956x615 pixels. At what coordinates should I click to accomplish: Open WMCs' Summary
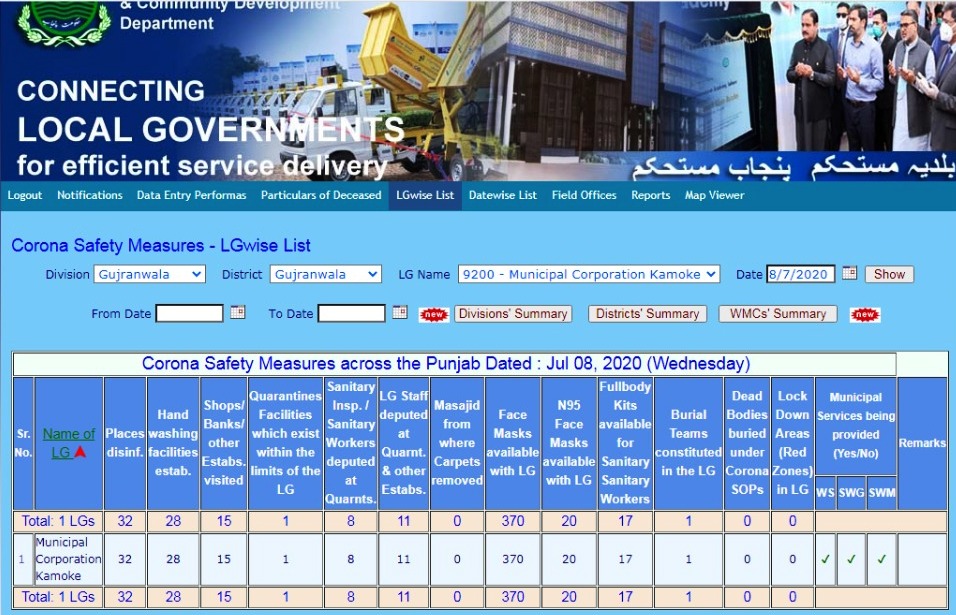point(778,314)
